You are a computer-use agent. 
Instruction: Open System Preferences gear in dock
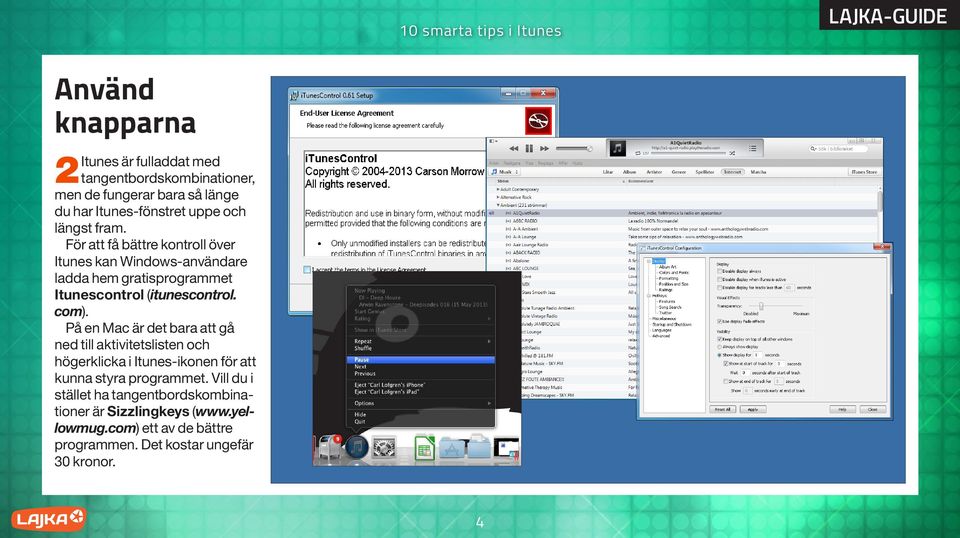(384, 448)
